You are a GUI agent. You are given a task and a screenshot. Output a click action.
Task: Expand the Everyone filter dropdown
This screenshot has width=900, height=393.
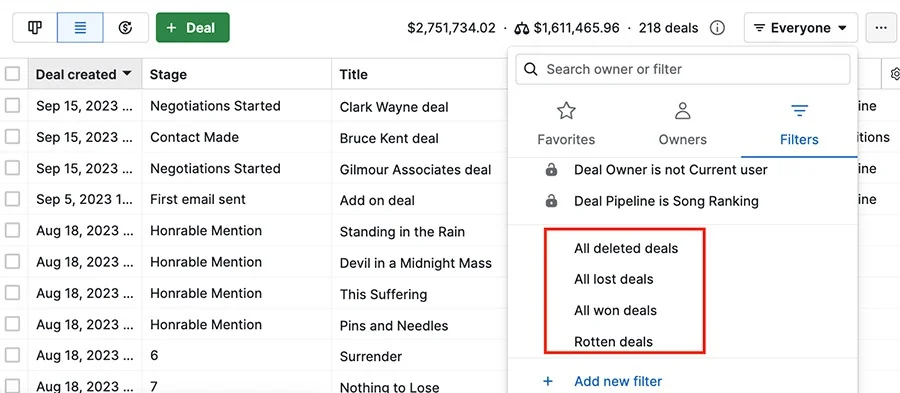tap(801, 28)
